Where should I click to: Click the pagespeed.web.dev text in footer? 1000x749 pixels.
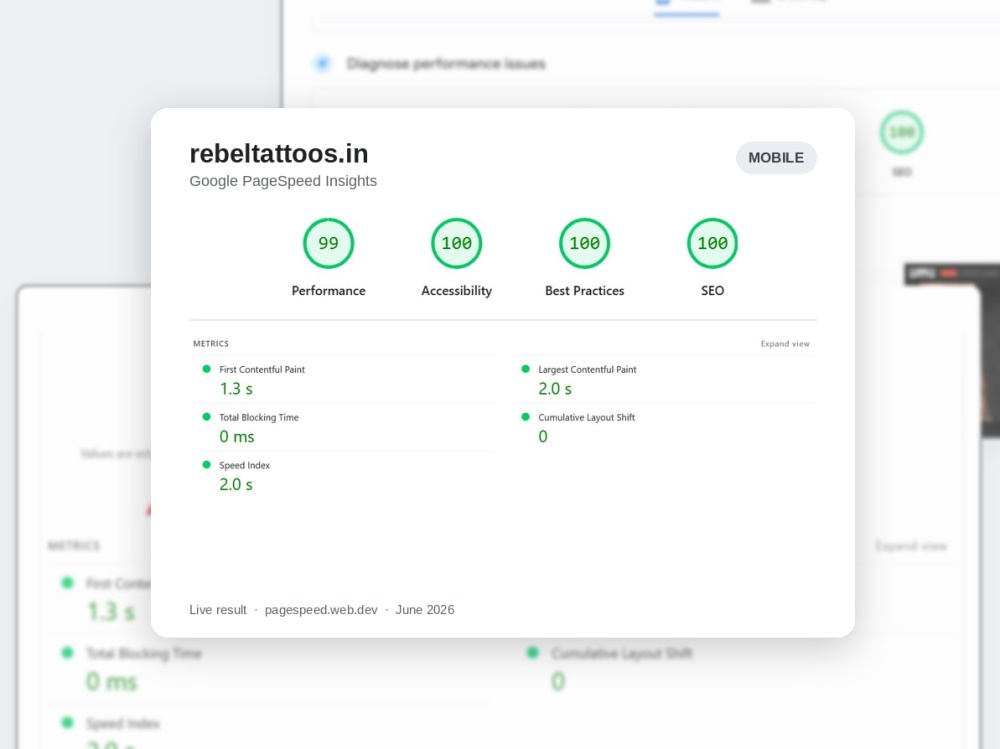321,610
